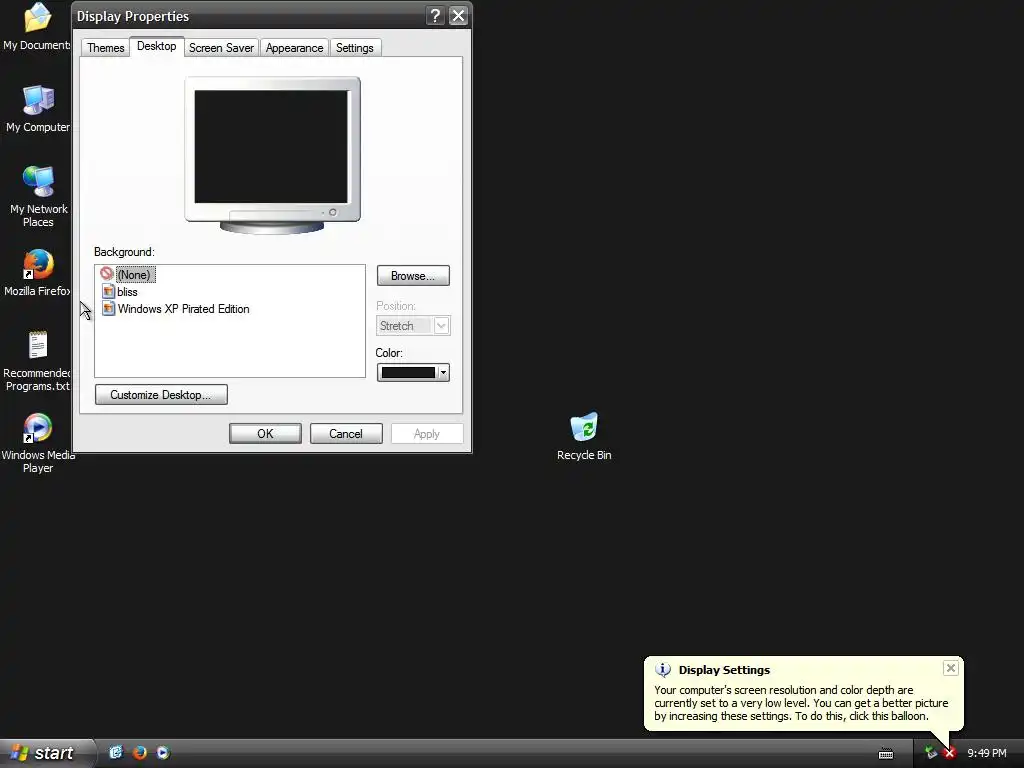Dismiss the Display Settings balloon
Image resolution: width=1024 pixels, height=768 pixels.
coord(951,668)
